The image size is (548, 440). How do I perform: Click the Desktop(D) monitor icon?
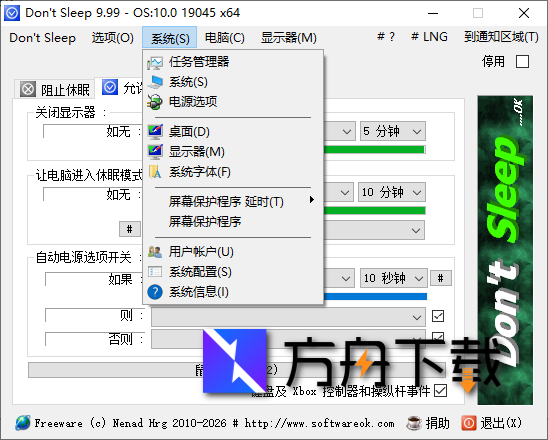(155, 132)
